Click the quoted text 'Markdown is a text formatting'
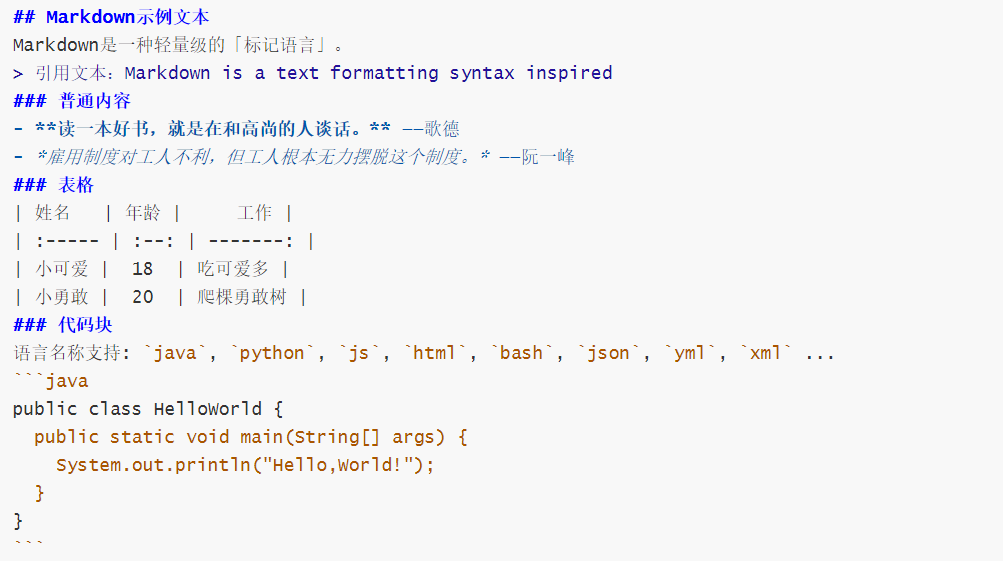 point(281,73)
